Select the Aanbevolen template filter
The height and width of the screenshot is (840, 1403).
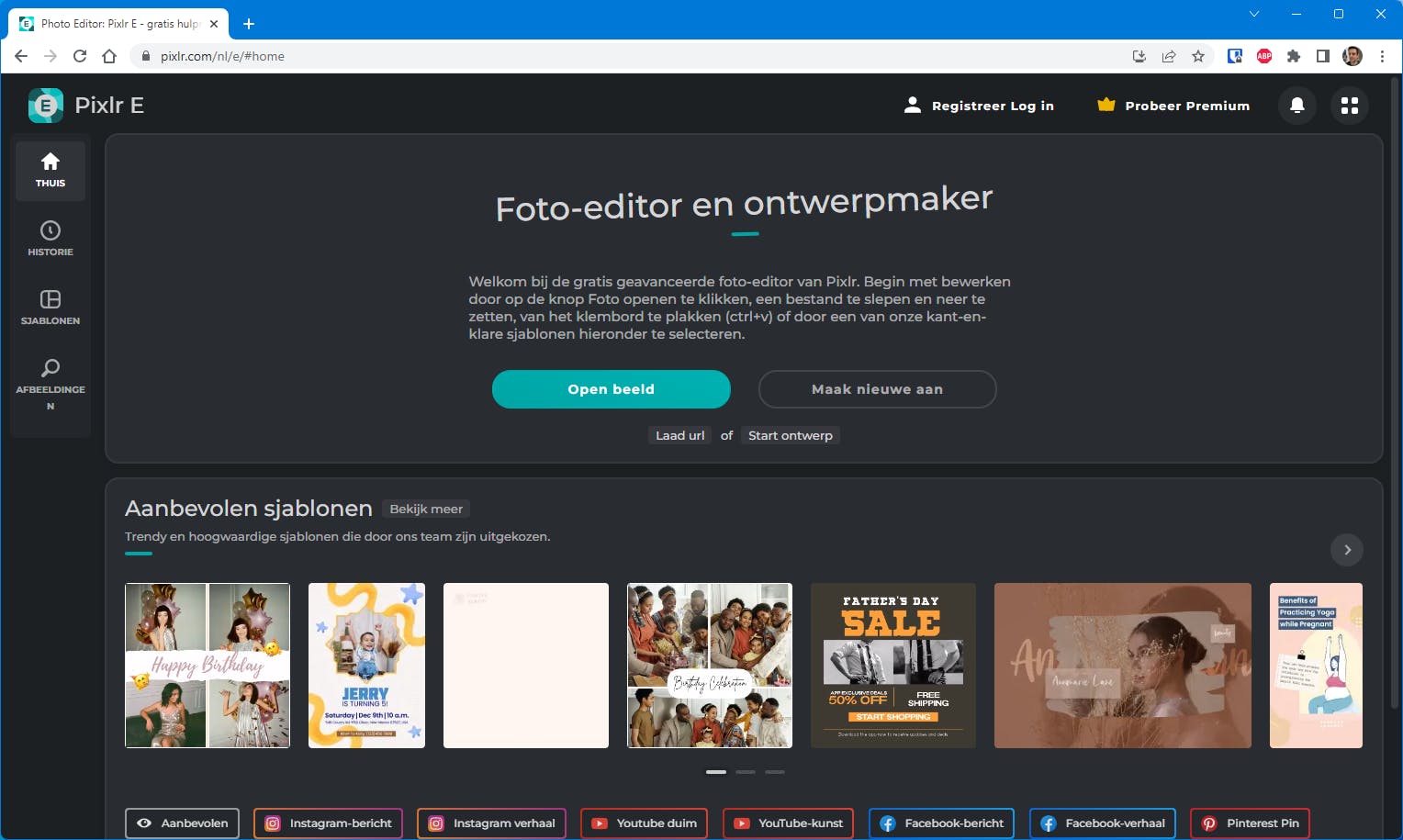pyautogui.click(x=183, y=823)
